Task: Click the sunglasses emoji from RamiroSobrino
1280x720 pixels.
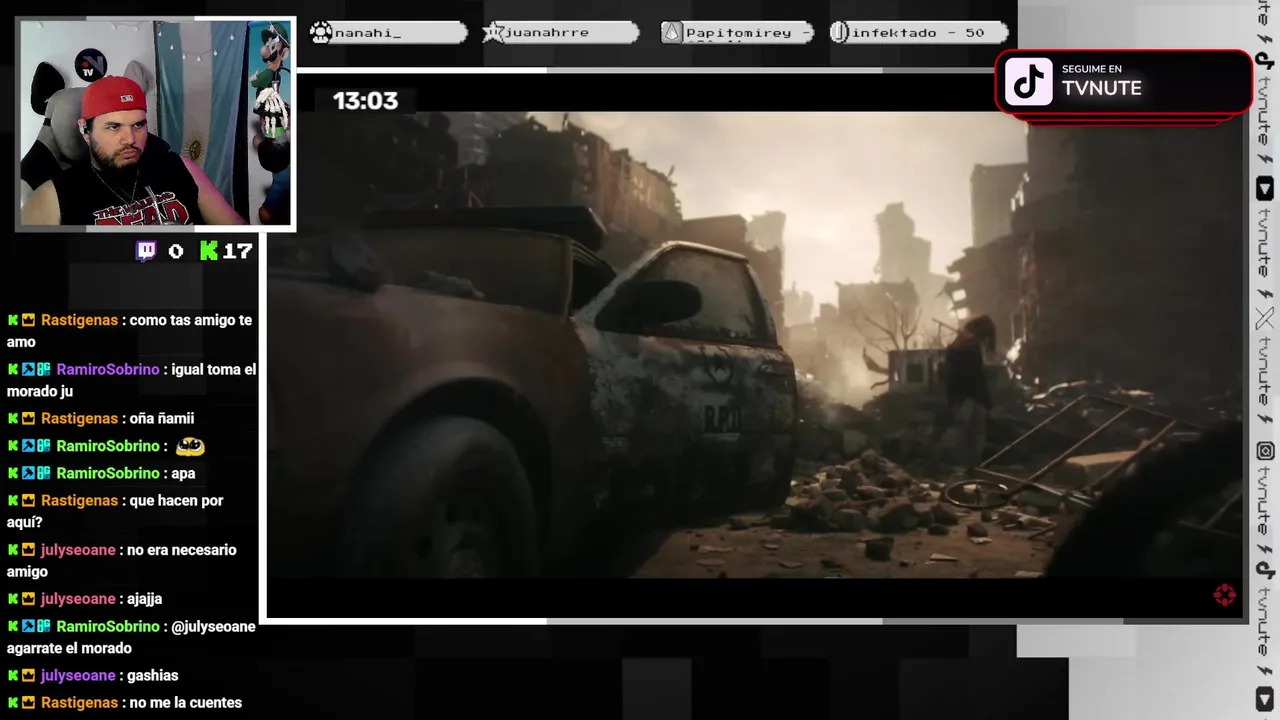Action: (189, 446)
